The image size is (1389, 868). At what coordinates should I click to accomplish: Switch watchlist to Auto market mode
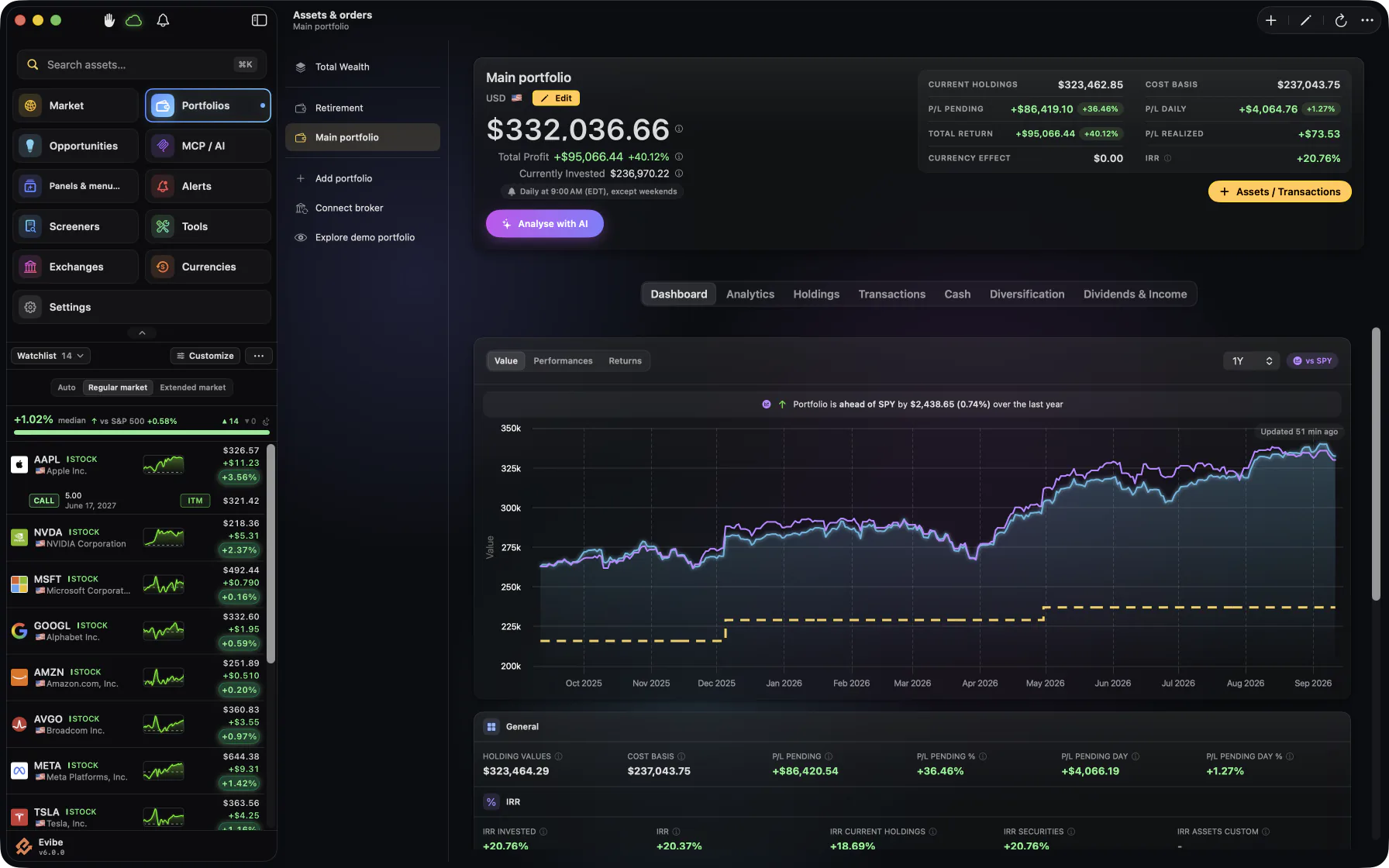[67, 387]
